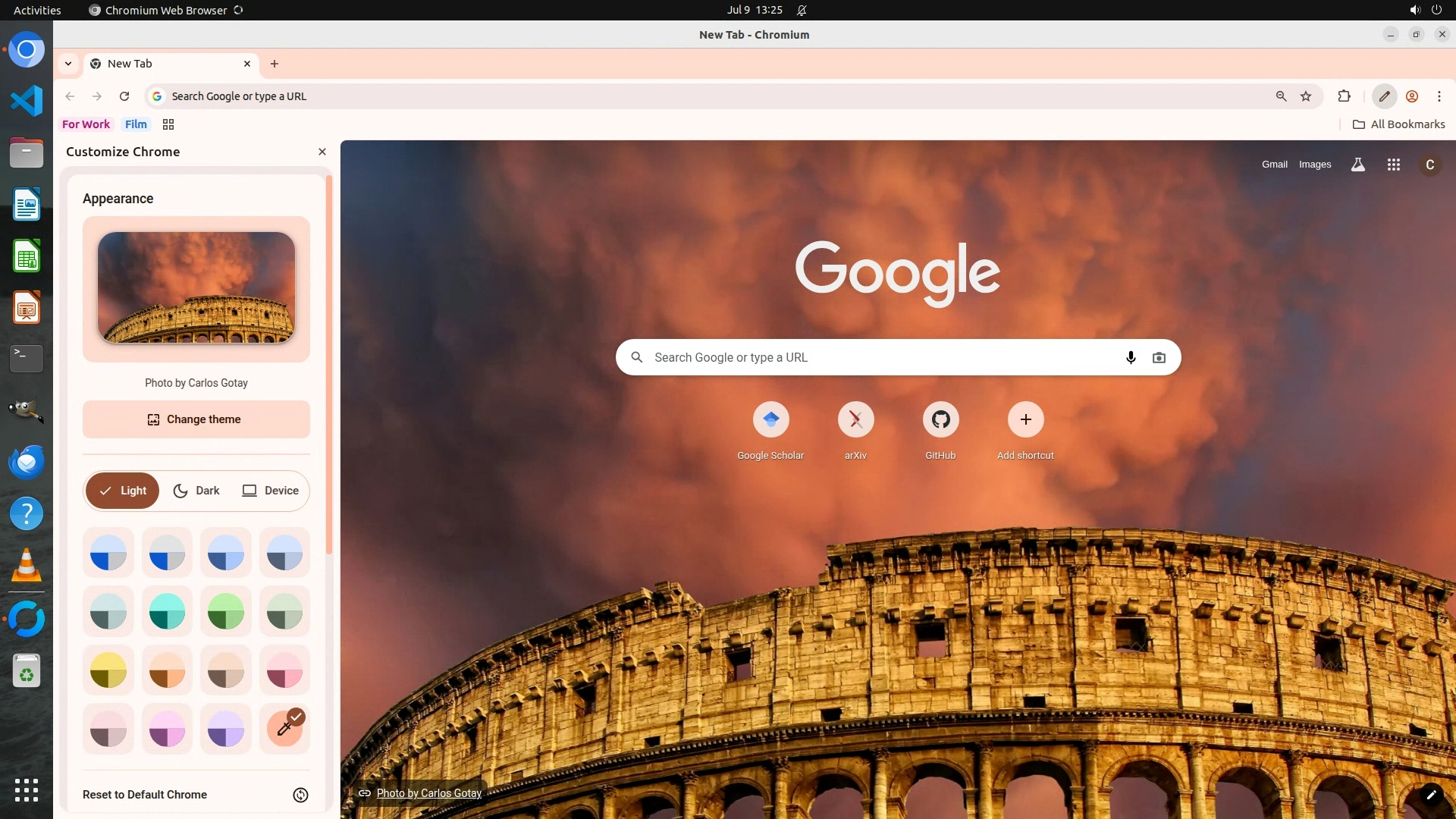Open the For Work tab group
Viewport: 1456px width, 819px height.
(86, 124)
